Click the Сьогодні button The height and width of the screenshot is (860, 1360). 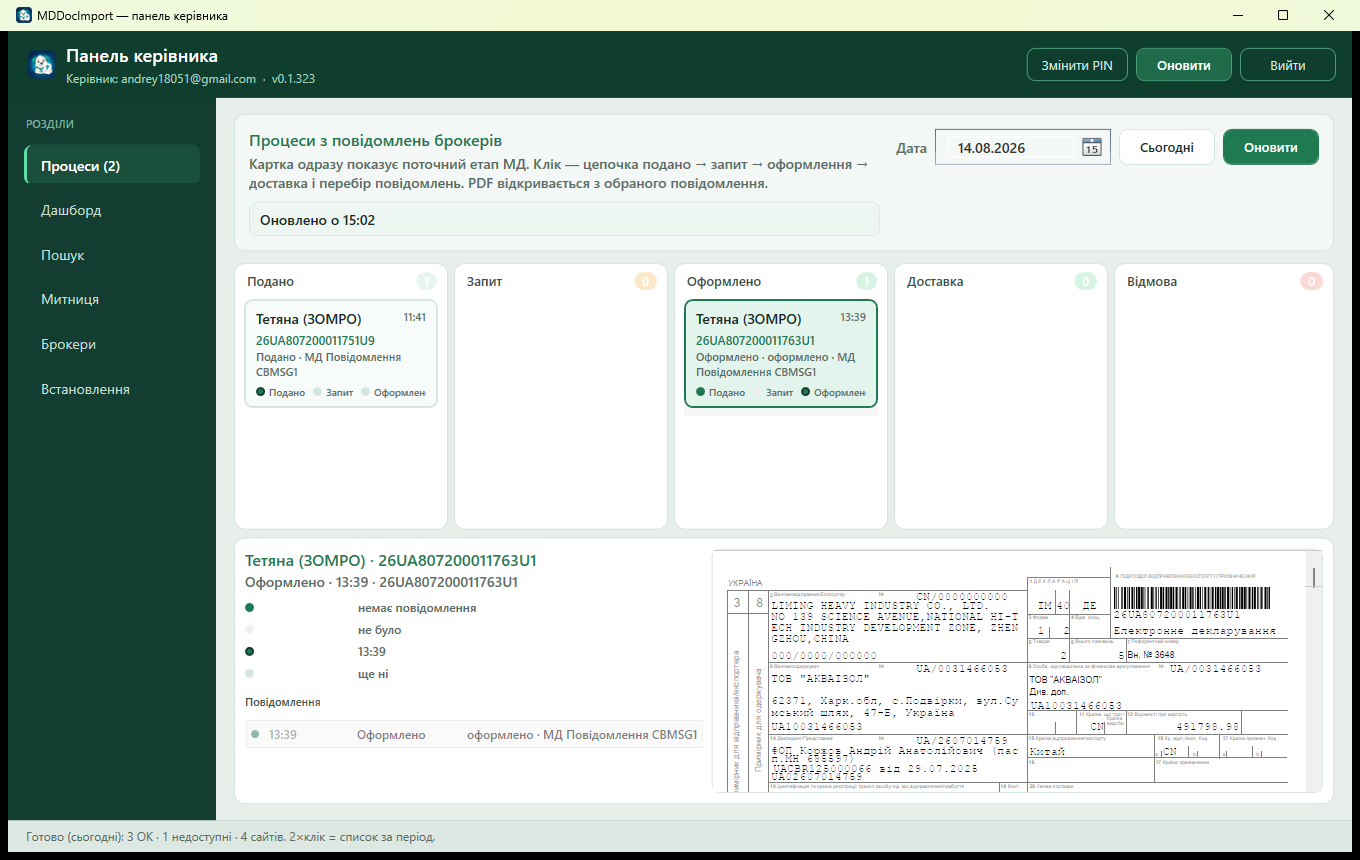tap(1167, 147)
